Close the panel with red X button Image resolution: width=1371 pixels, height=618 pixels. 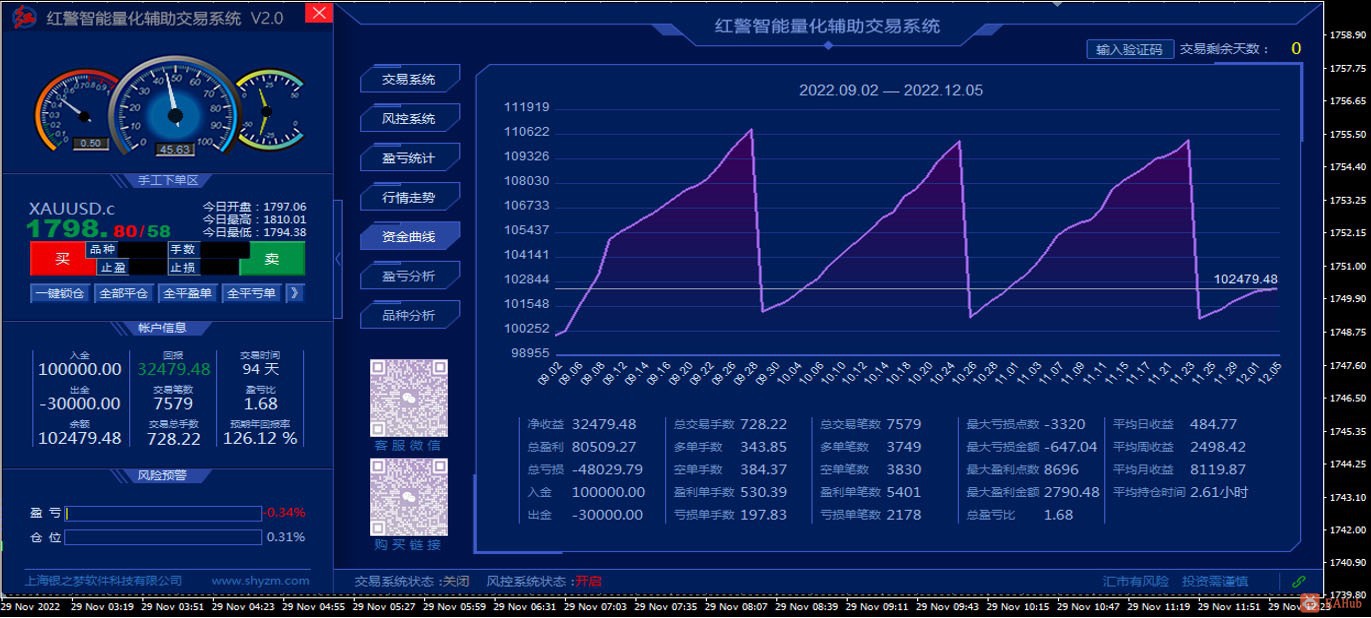click(318, 12)
